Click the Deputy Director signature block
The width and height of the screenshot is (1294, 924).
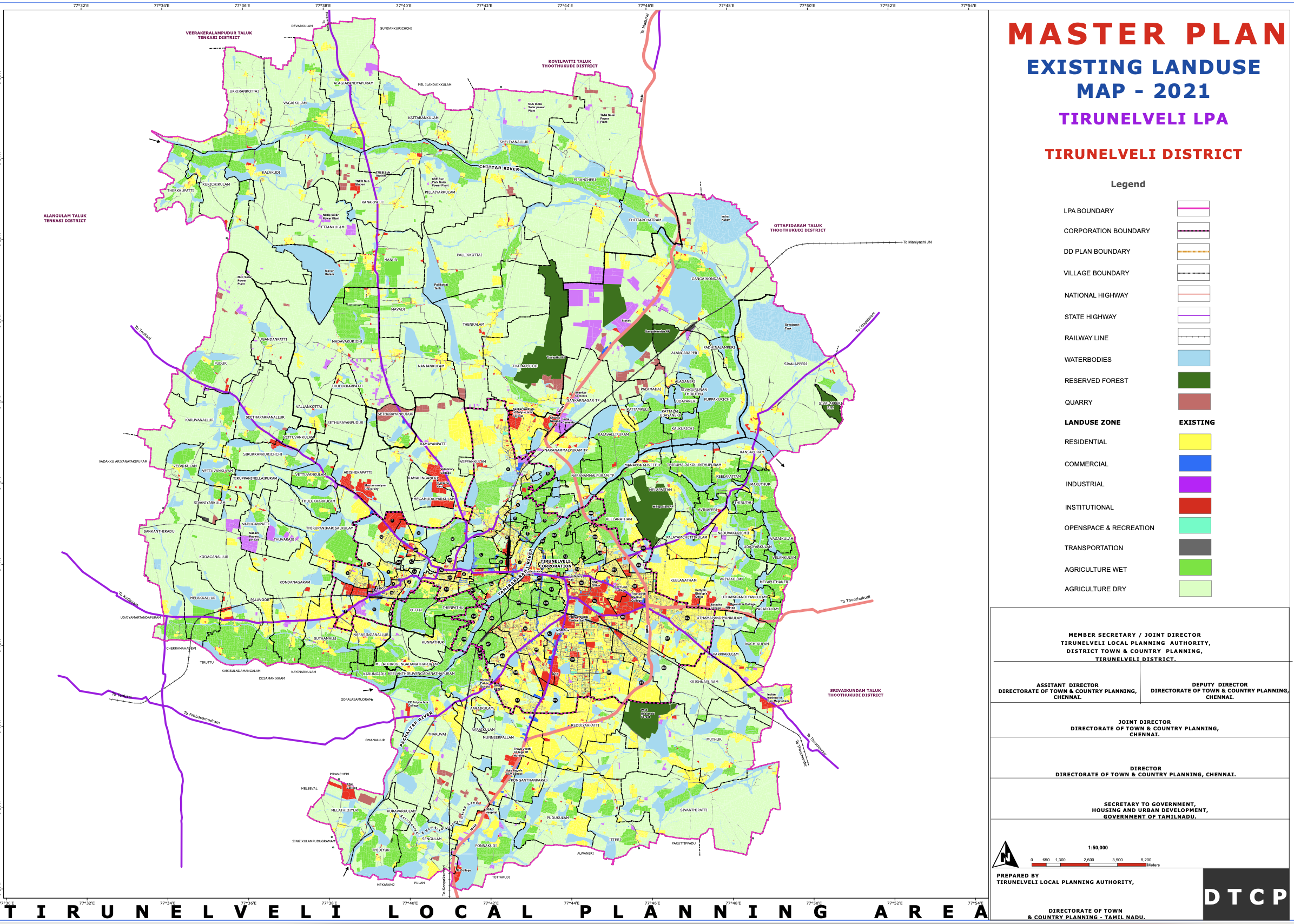(1219, 690)
